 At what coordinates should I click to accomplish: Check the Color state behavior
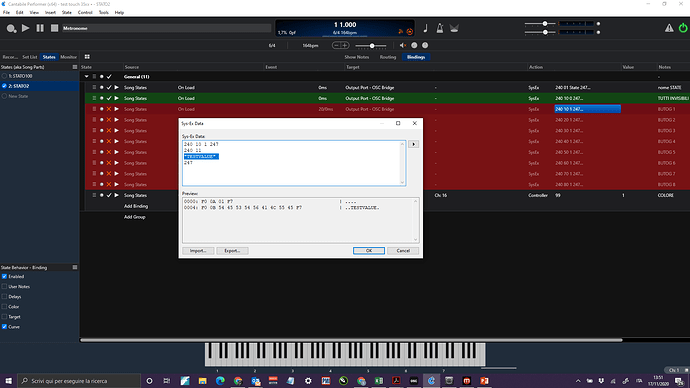click(4, 307)
